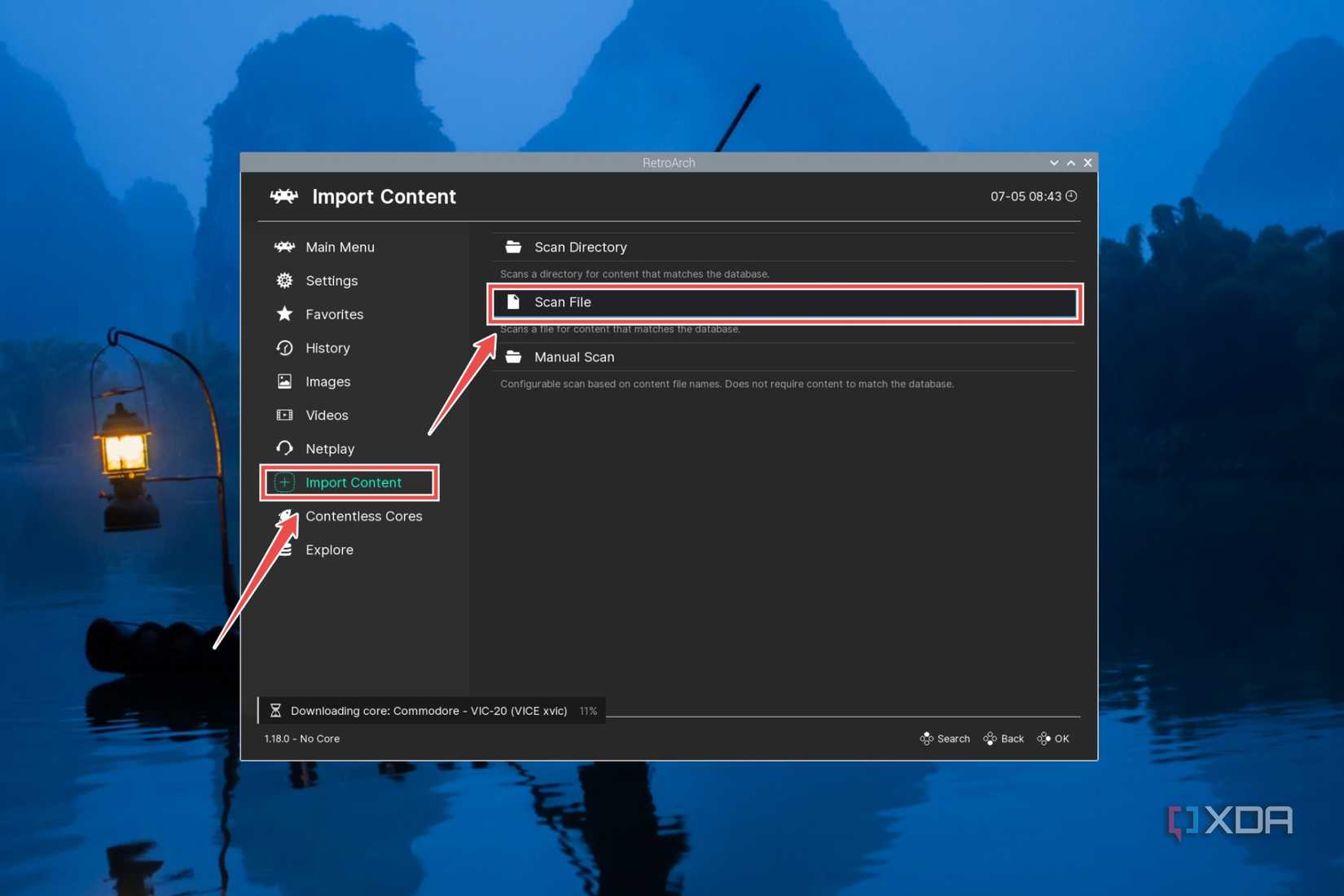Select Import Content in the sidebar
Image resolution: width=1344 pixels, height=896 pixels.
click(x=353, y=482)
